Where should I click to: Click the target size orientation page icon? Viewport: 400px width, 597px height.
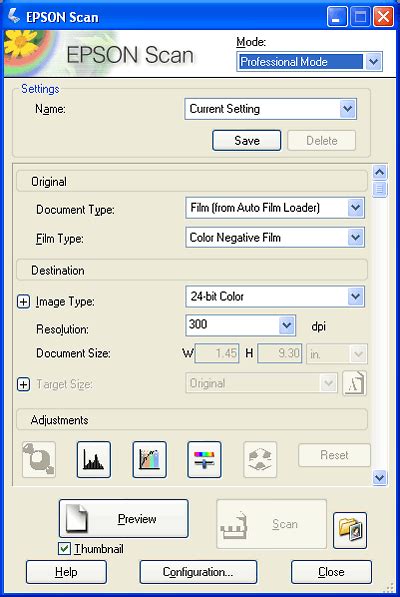[x=354, y=383]
